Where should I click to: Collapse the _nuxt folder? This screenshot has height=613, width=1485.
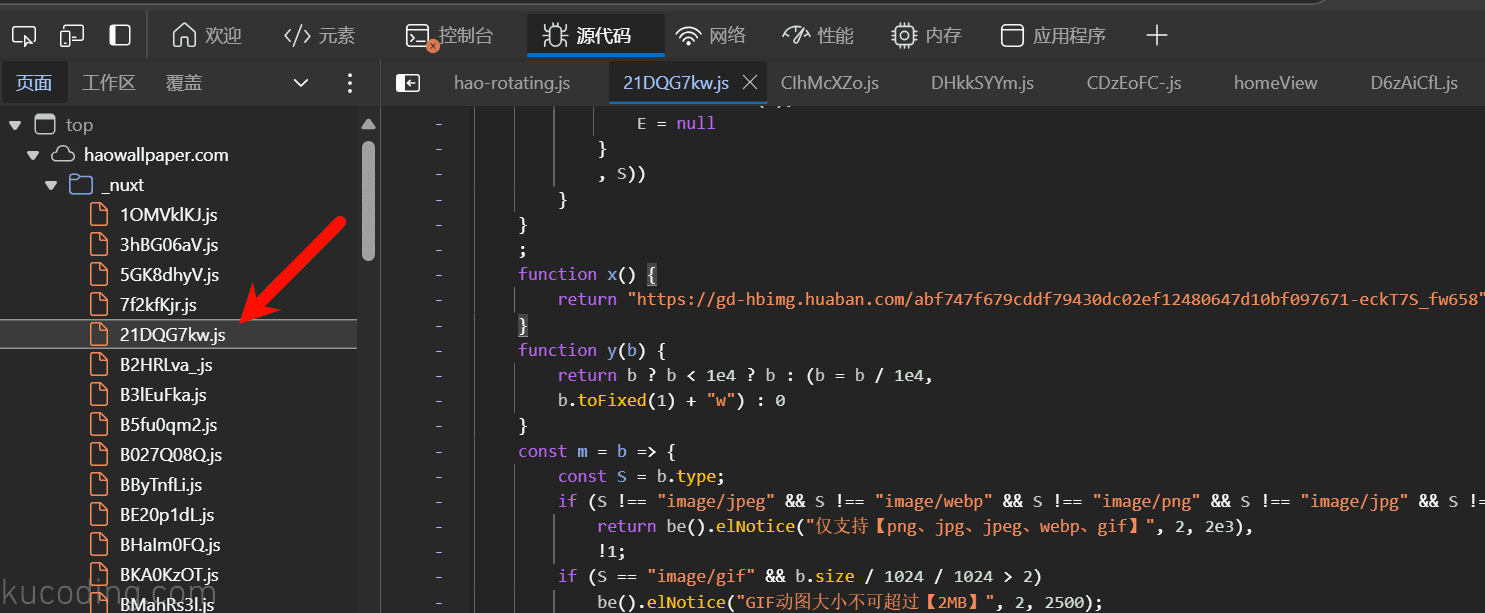[x=51, y=185]
